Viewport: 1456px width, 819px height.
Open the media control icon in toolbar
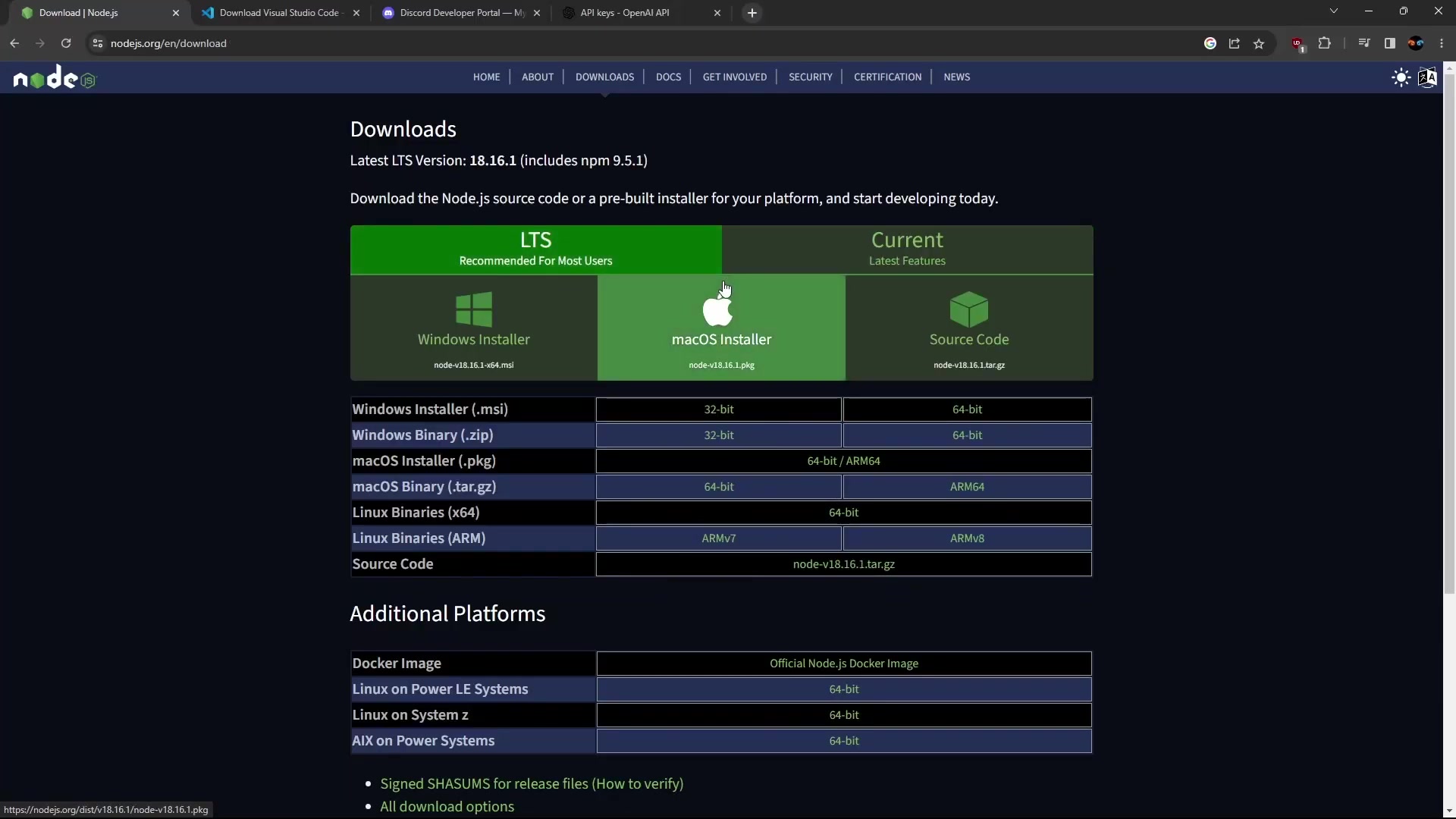click(1364, 43)
